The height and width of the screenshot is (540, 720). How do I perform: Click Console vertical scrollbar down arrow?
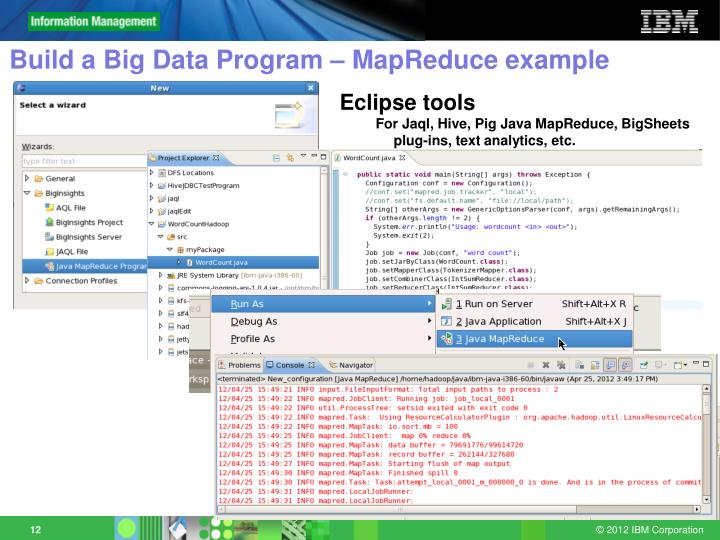click(706, 500)
